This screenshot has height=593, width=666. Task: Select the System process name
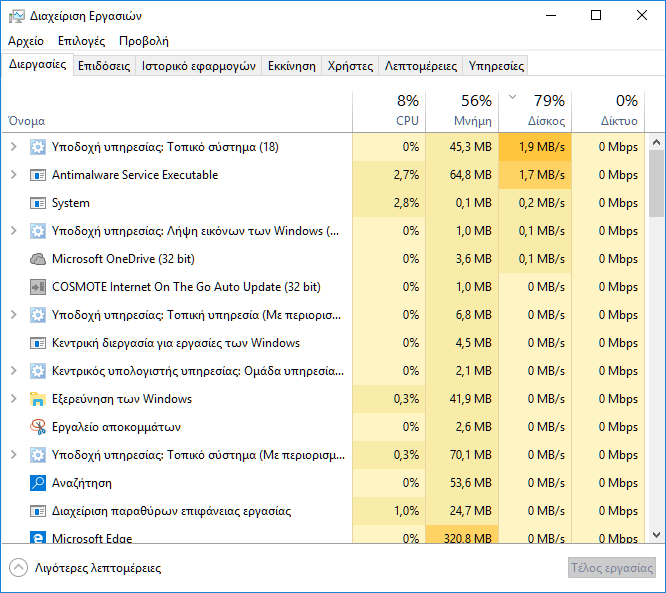tap(71, 203)
